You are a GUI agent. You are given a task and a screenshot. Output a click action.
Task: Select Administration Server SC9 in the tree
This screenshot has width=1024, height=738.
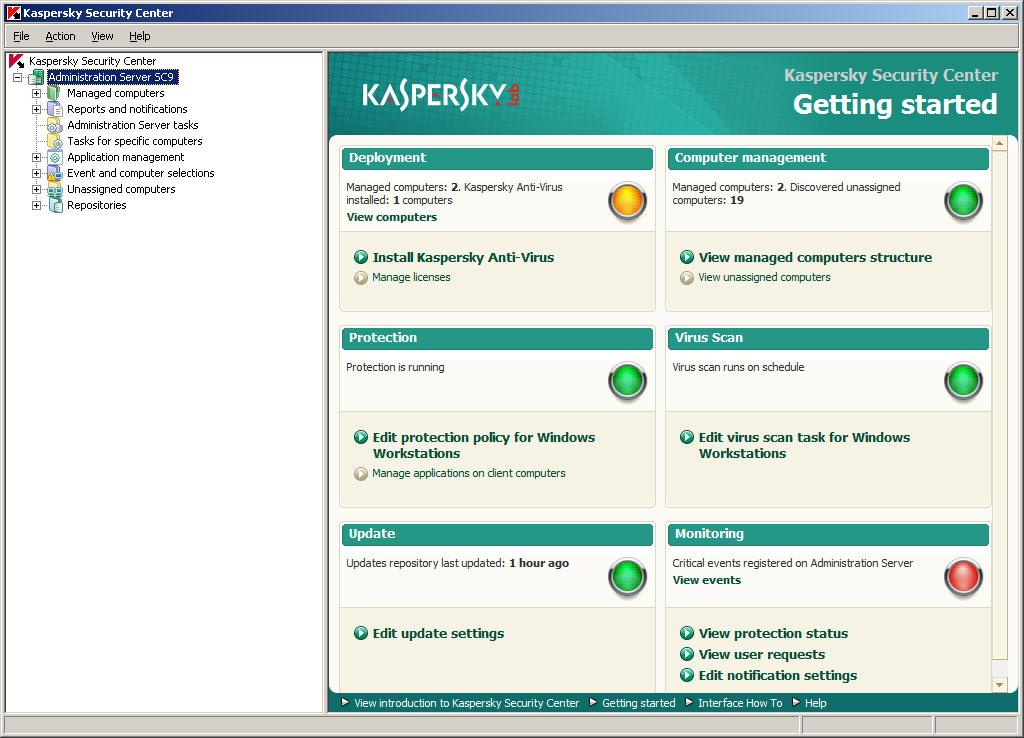click(112, 77)
